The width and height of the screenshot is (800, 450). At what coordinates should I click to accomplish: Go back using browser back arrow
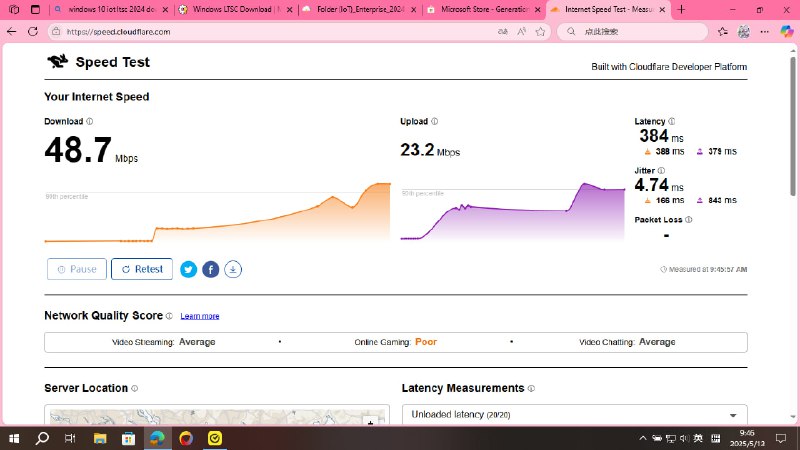pyautogui.click(x=11, y=32)
